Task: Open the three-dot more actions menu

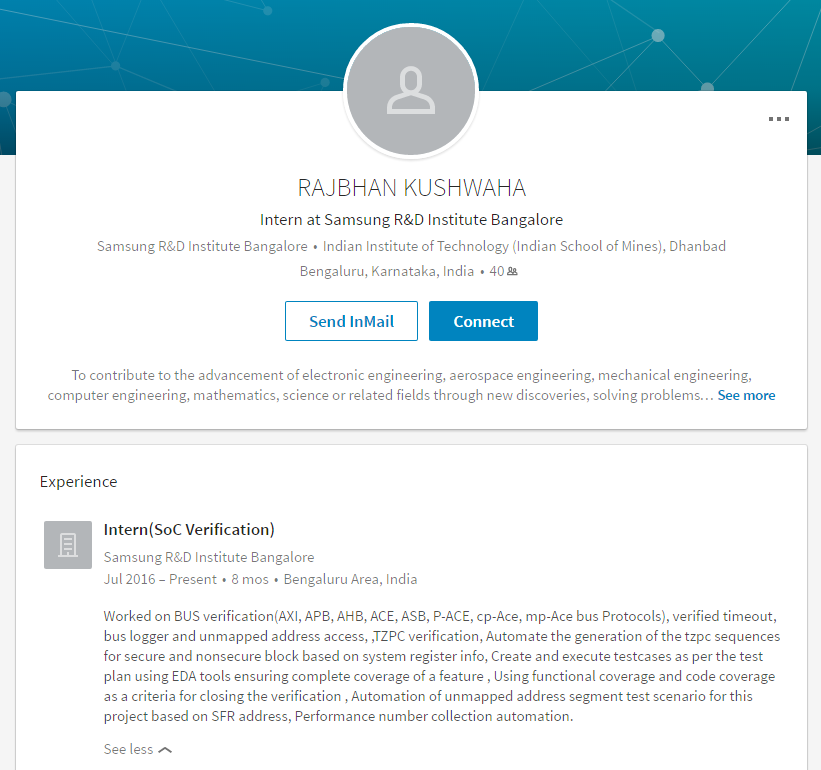Action: click(779, 119)
